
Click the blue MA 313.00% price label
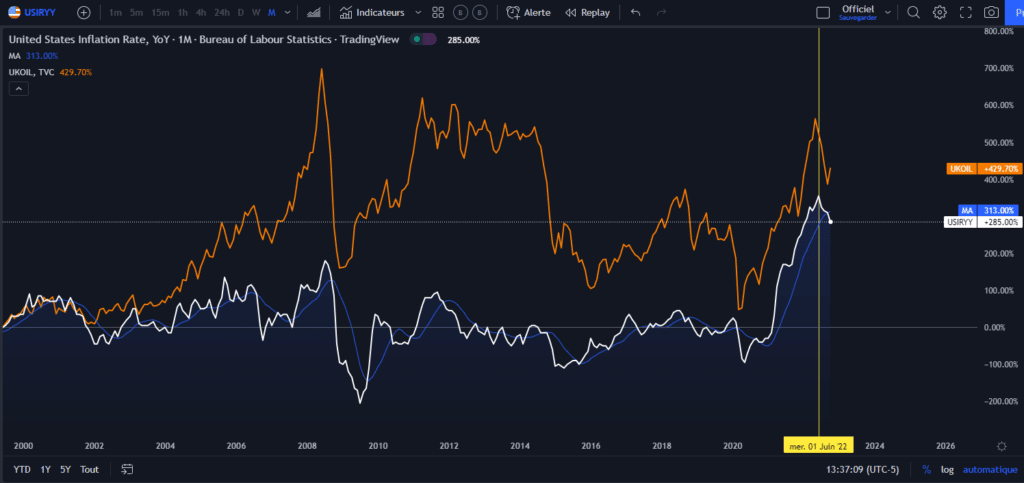click(988, 210)
